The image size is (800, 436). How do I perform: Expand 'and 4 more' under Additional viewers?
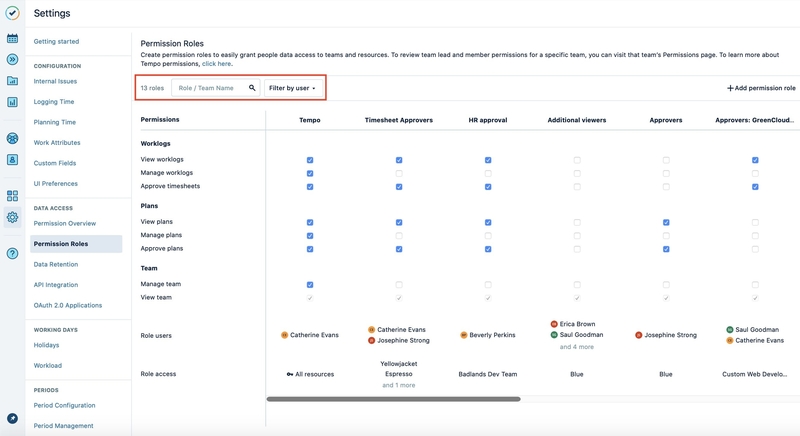[577, 347]
